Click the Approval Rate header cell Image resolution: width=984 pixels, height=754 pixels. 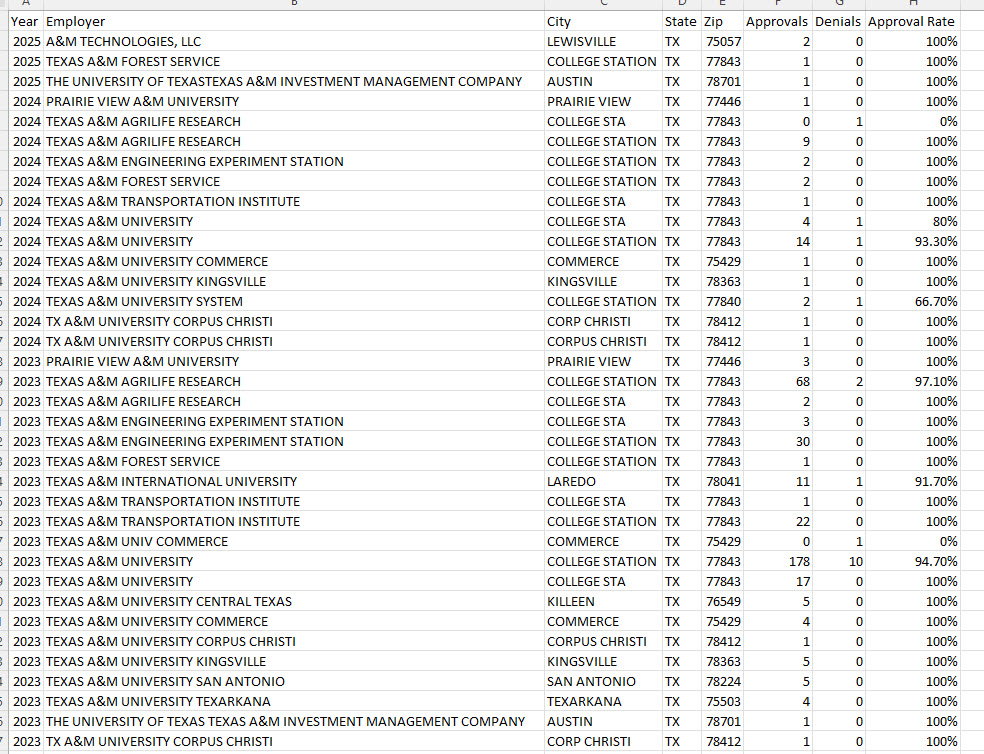click(x=911, y=21)
